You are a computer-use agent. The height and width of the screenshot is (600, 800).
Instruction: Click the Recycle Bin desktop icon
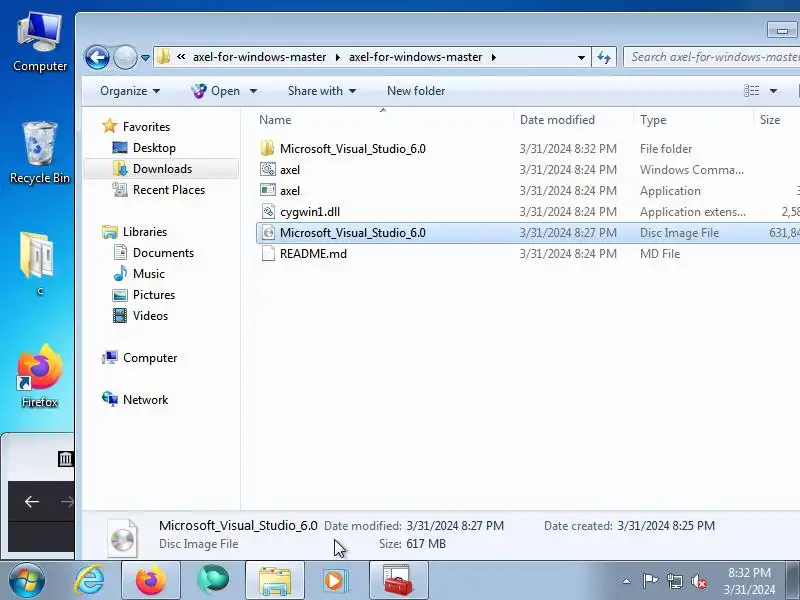point(40,152)
